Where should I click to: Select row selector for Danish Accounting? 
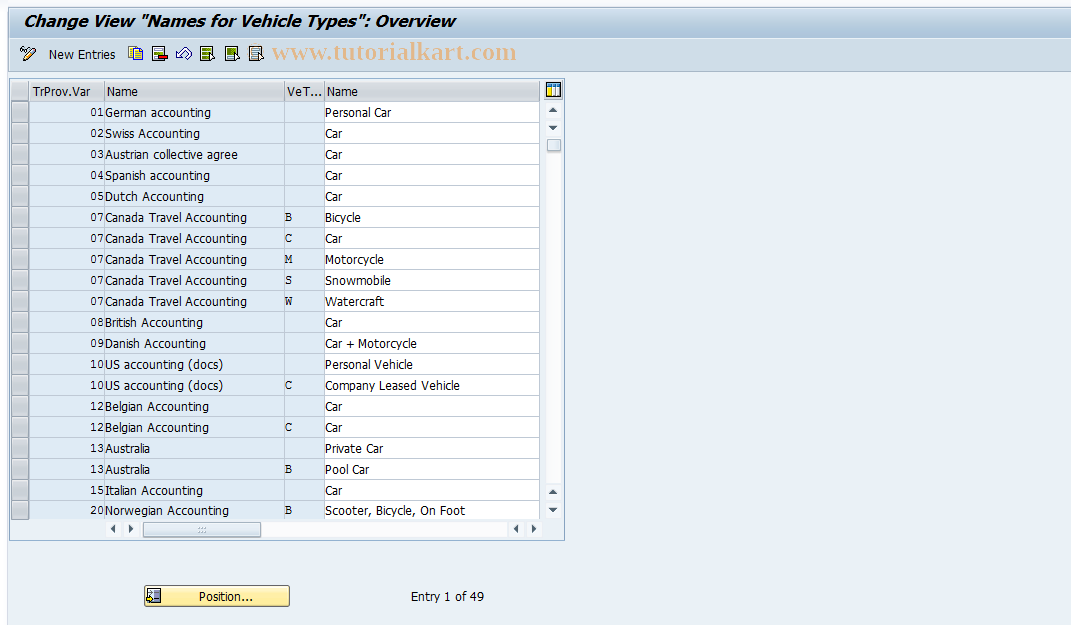(x=20, y=344)
